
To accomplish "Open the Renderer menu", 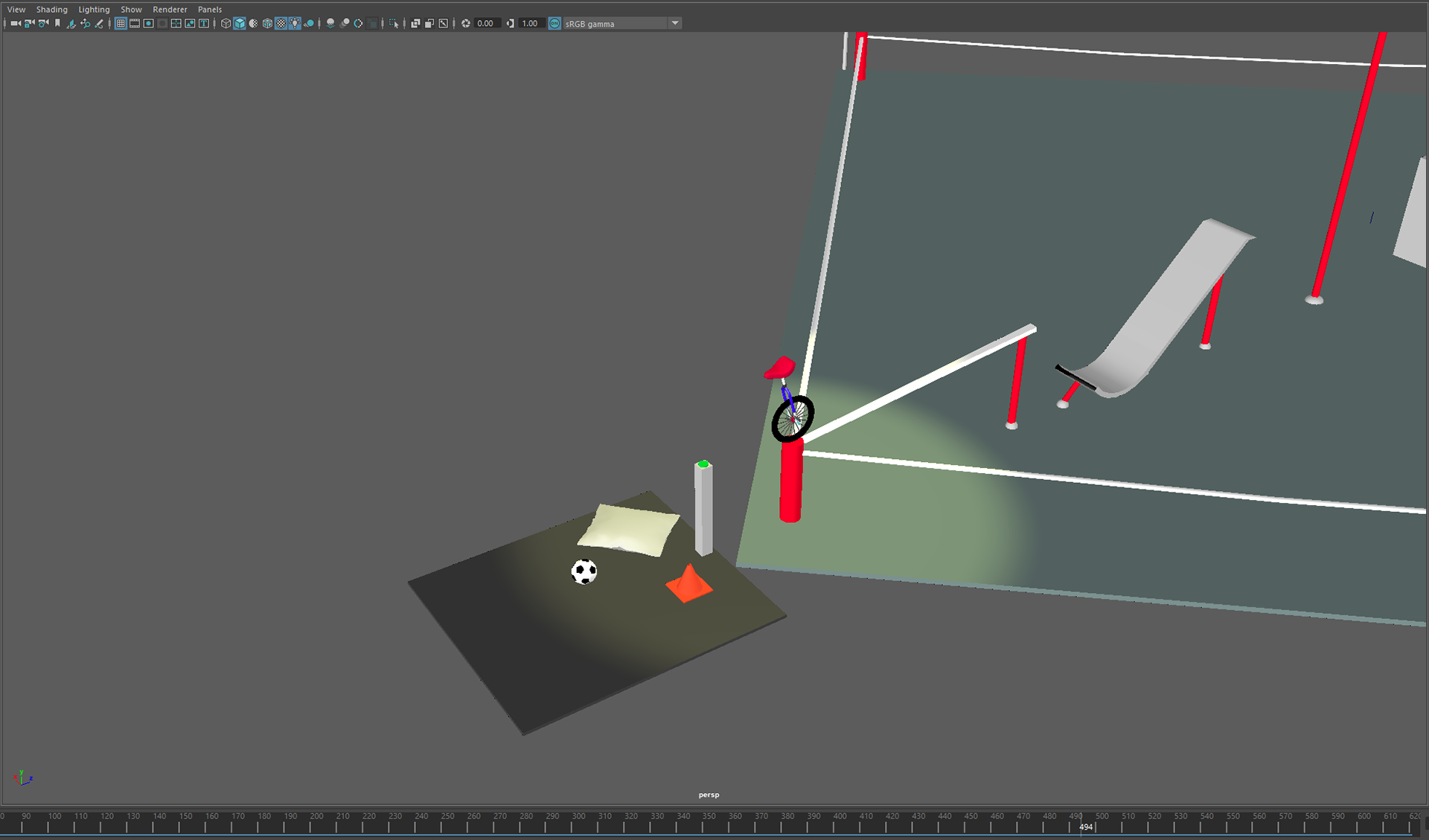I will coord(170,10).
